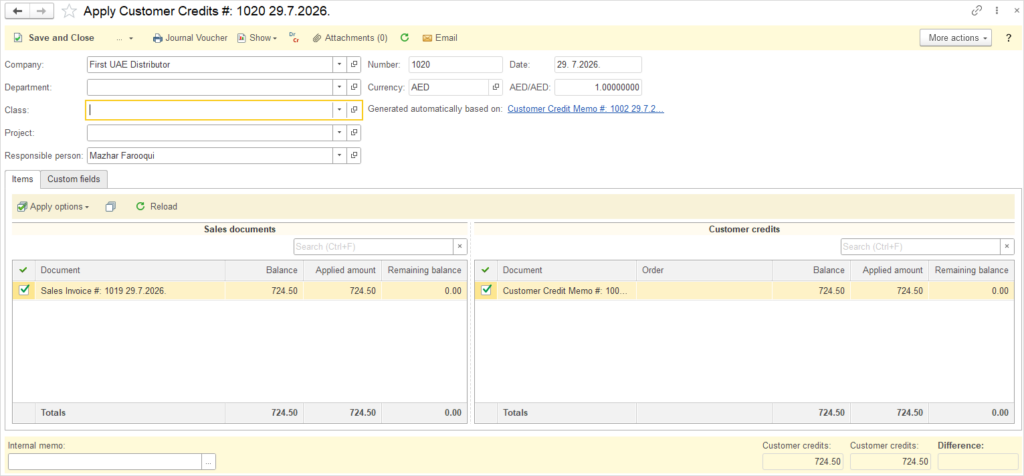Open the Show menu
The height and width of the screenshot is (476, 1024).
tap(257, 38)
